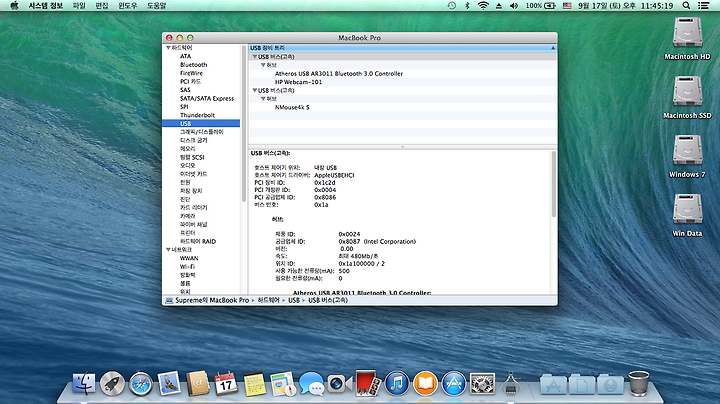Viewport: 720px width, 404px height.
Task: Open 도움말 menu
Action: (x=156, y=6)
